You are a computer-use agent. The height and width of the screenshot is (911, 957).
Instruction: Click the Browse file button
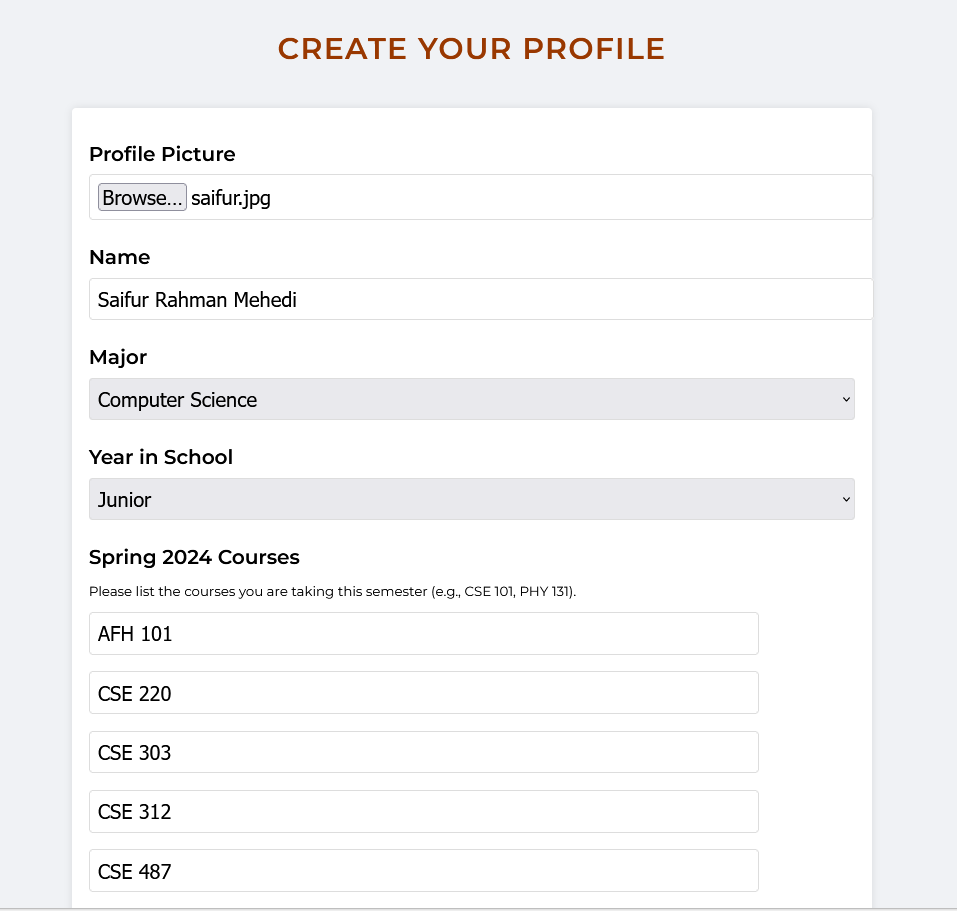(142, 198)
